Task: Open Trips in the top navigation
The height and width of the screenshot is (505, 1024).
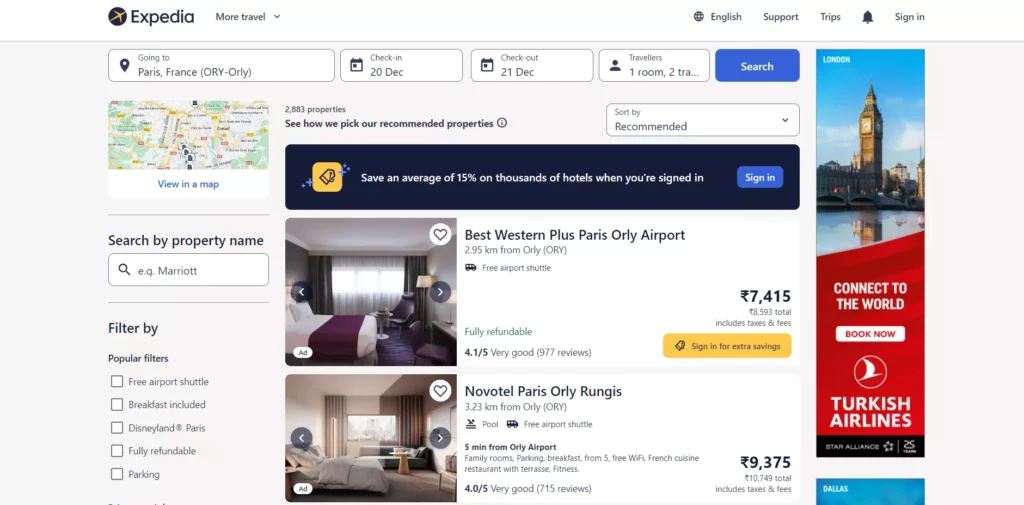Action: [x=830, y=17]
